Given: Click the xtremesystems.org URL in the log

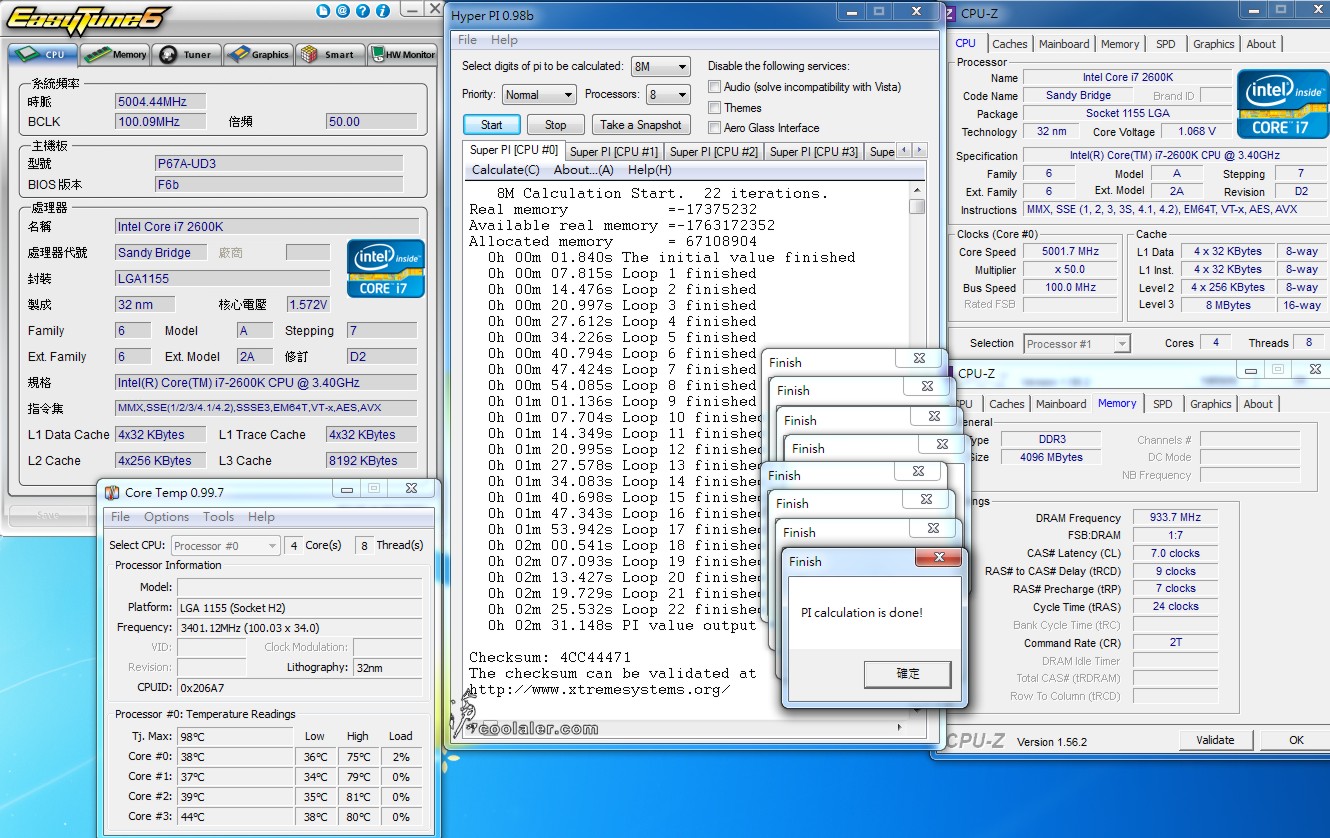Looking at the screenshot, I should (600, 689).
